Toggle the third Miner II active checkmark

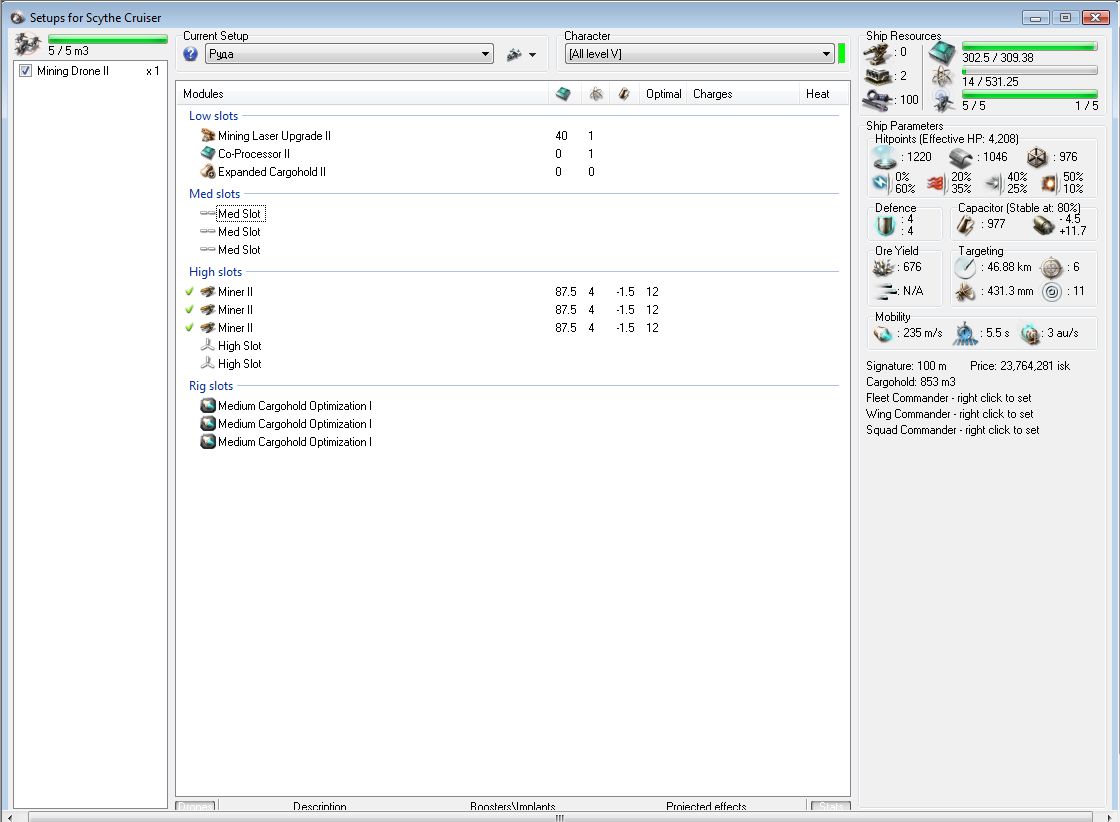click(189, 327)
